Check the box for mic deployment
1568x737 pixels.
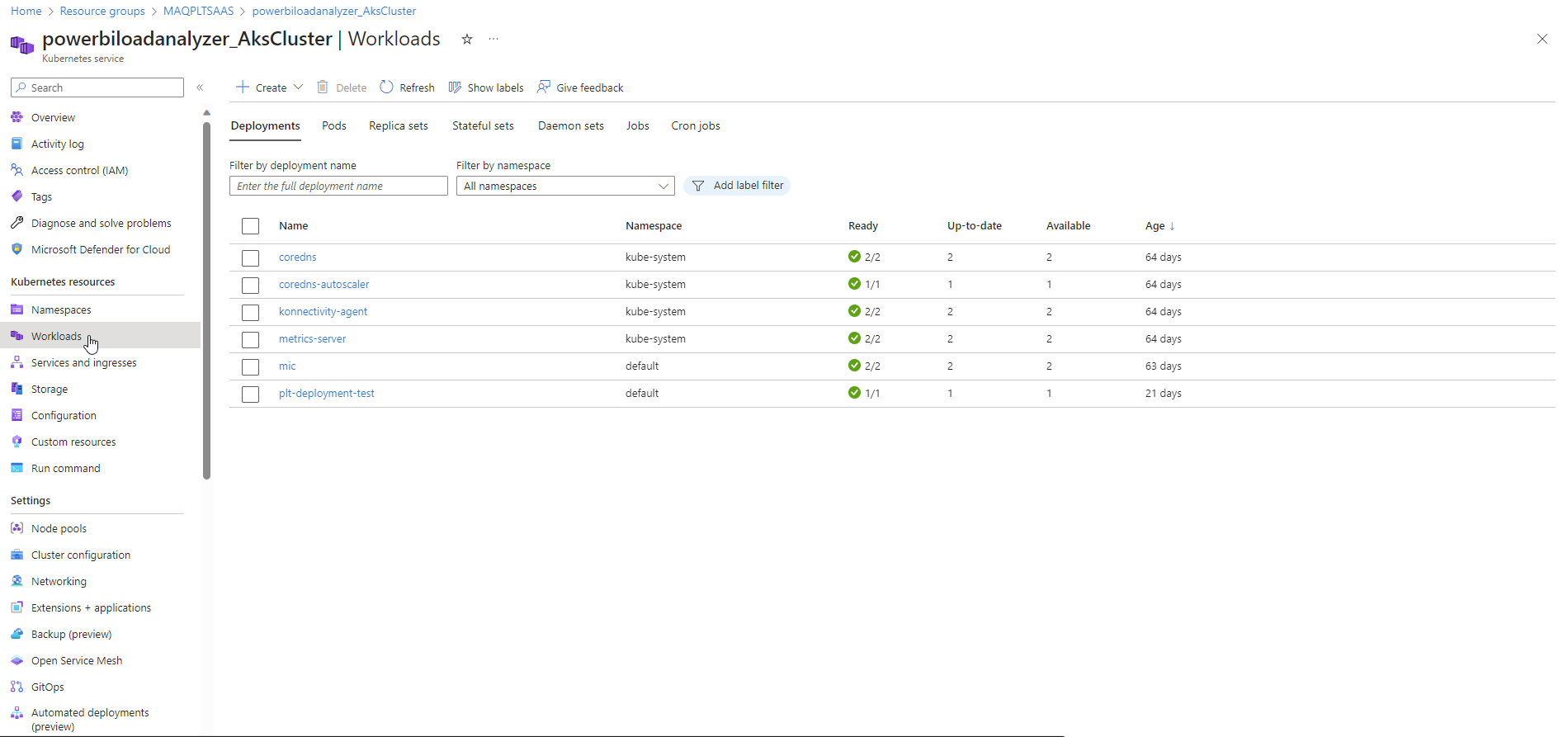(x=251, y=366)
